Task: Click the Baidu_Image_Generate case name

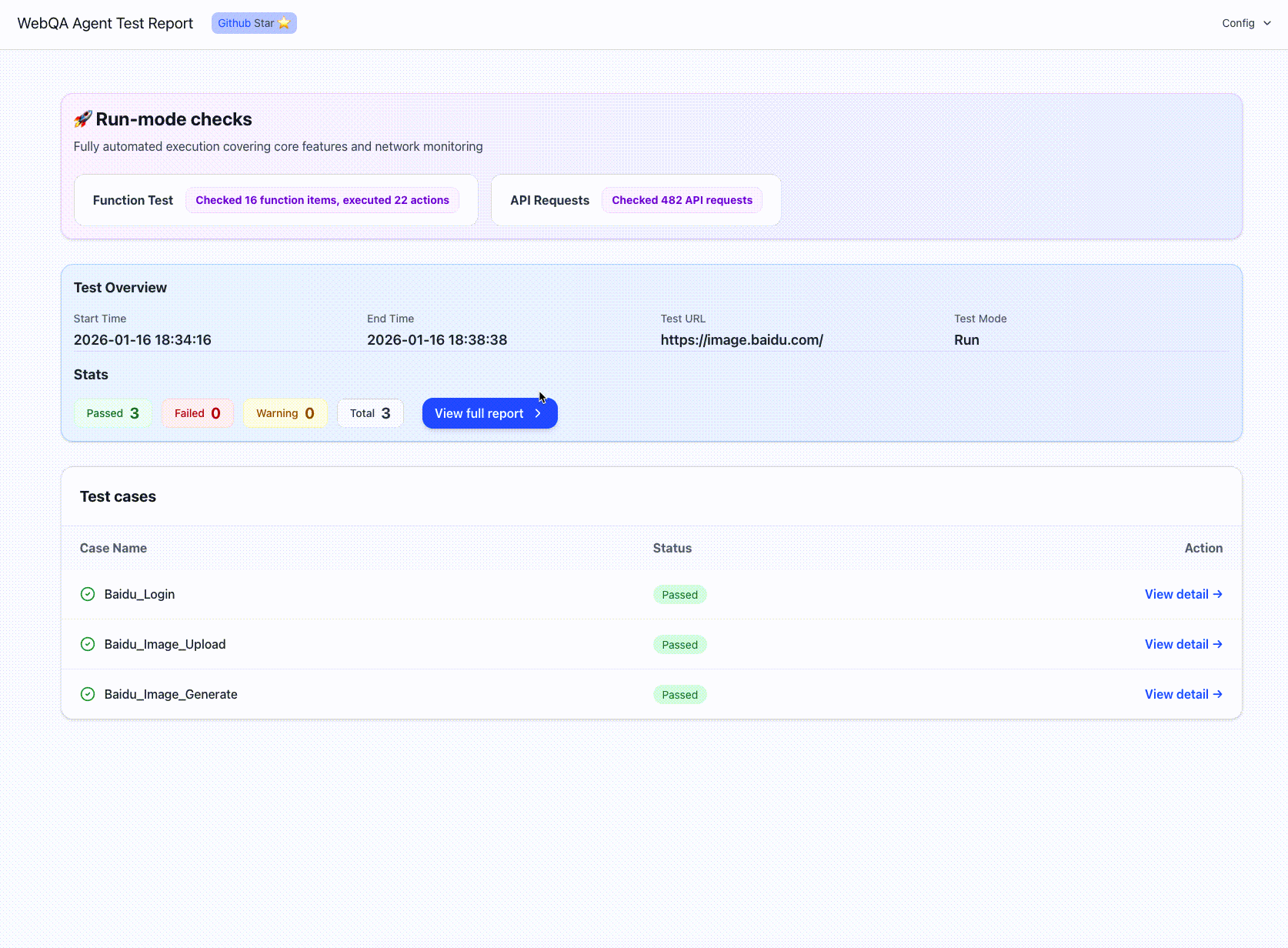Action: 171,694
